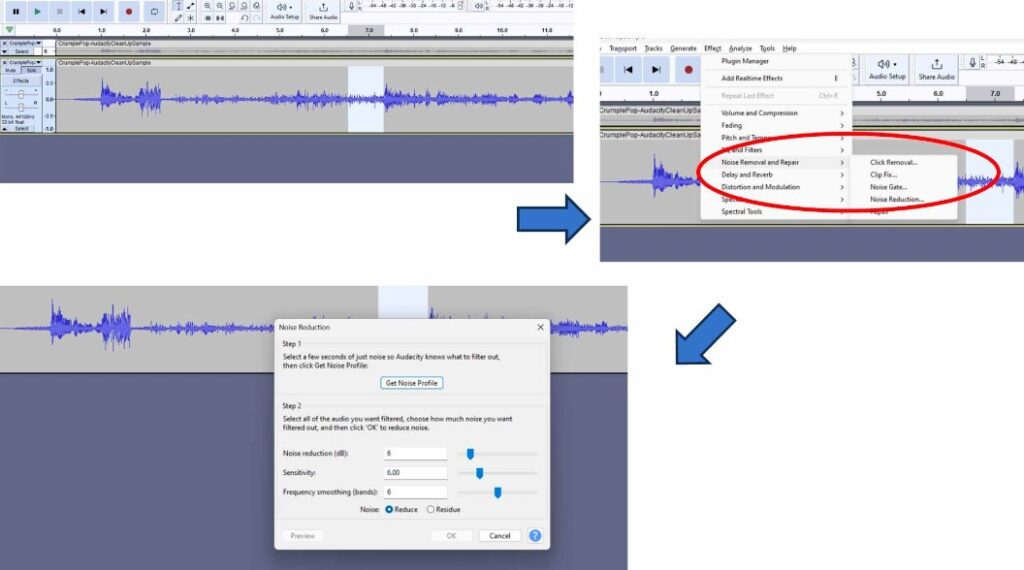Screen dimensions: 1024x570
Task: Select the Residue noise radio button
Action: tap(431, 509)
